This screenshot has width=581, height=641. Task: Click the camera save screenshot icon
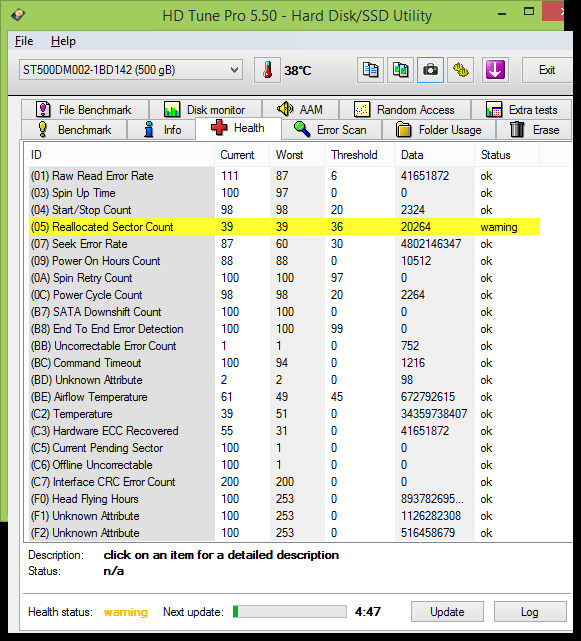pyautogui.click(x=430, y=70)
